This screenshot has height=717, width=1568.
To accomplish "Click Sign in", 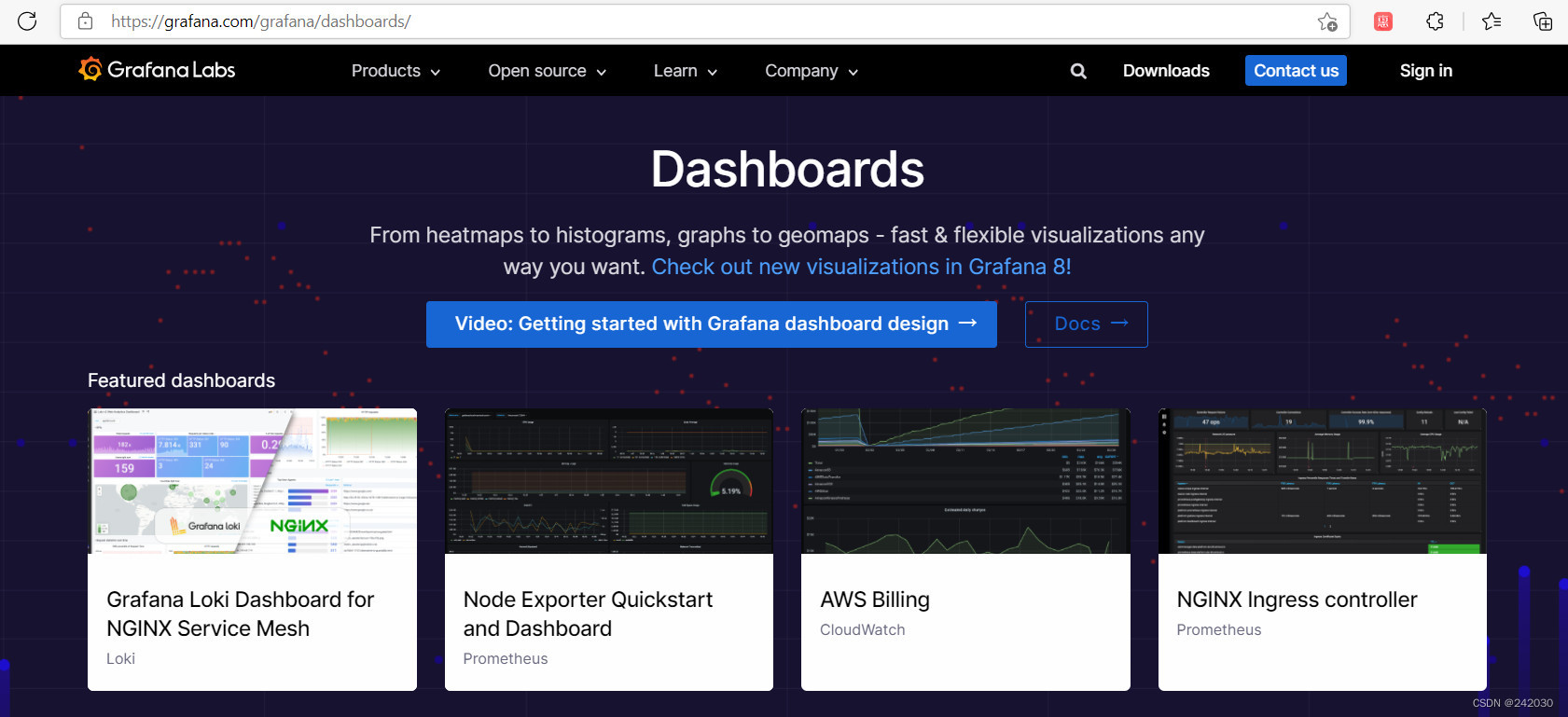I will pyautogui.click(x=1425, y=71).
